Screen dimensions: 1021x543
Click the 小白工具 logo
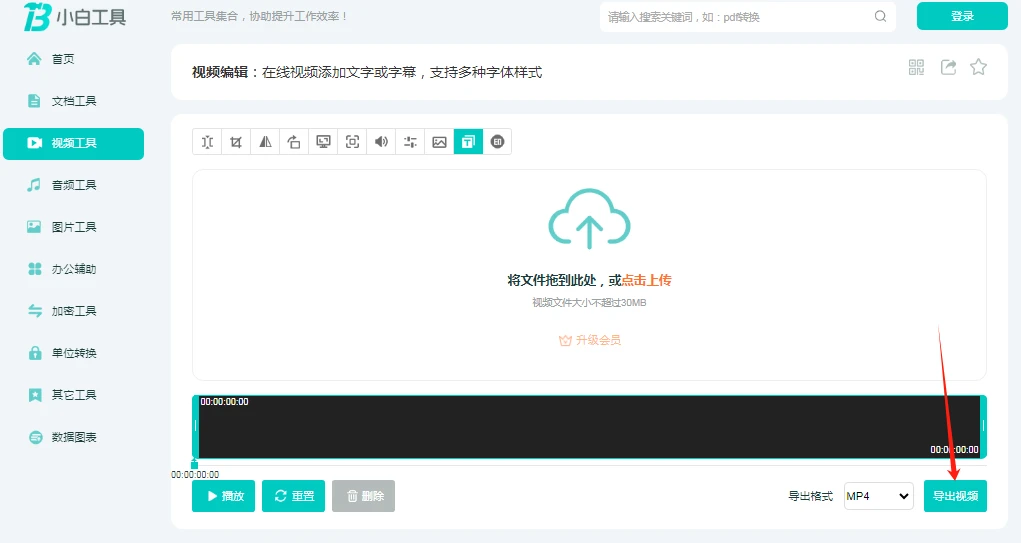[75, 17]
